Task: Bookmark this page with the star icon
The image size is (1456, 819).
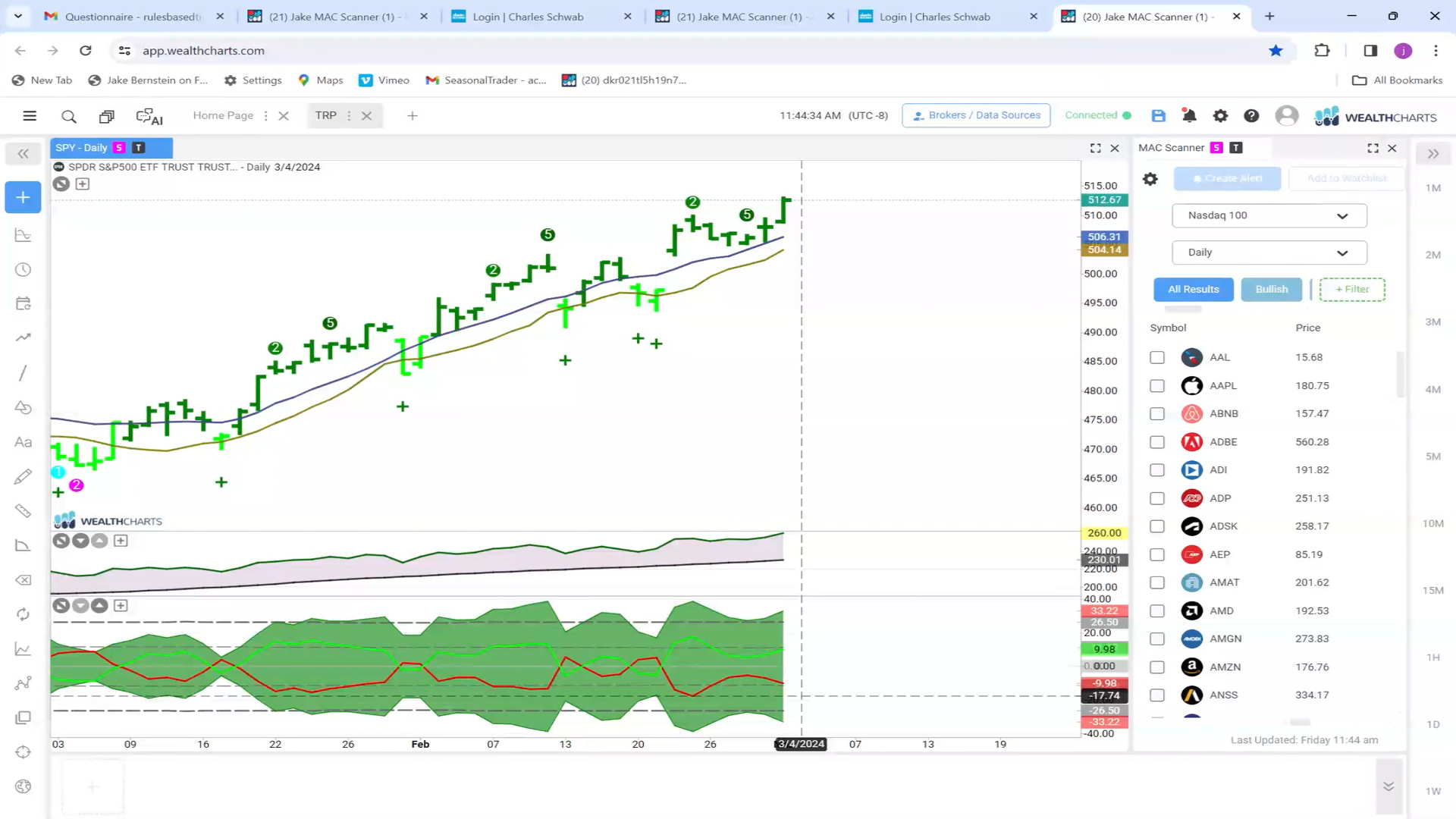Action: [x=1276, y=50]
